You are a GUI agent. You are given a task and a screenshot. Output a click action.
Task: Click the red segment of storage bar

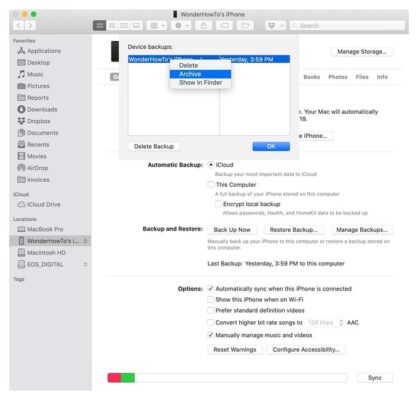click(114, 378)
